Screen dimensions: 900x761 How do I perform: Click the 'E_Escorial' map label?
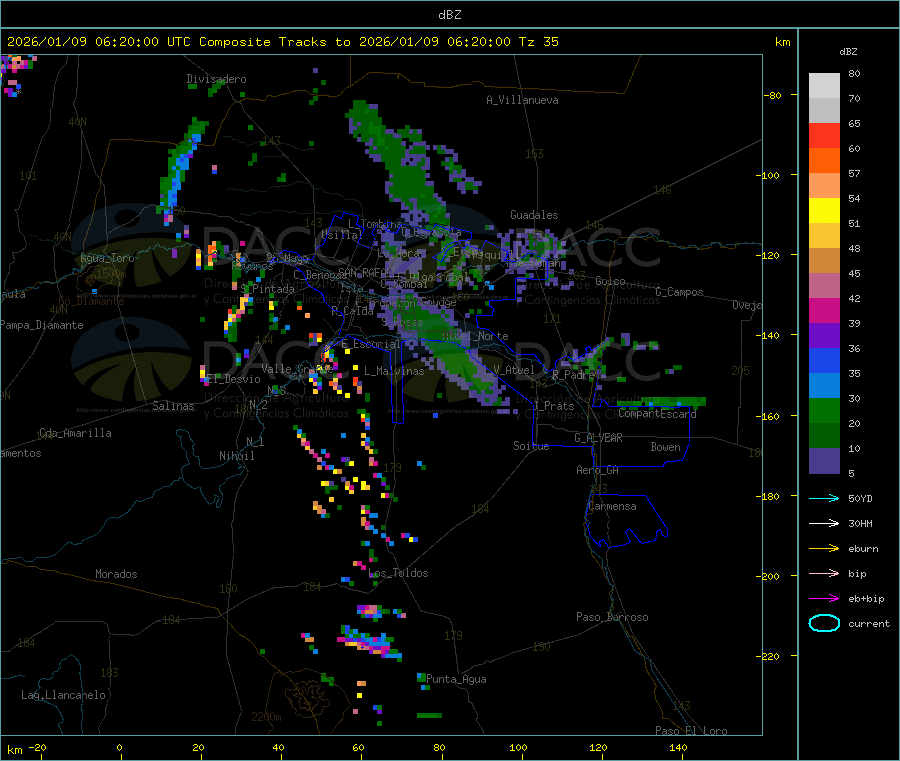tap(371, 344)
